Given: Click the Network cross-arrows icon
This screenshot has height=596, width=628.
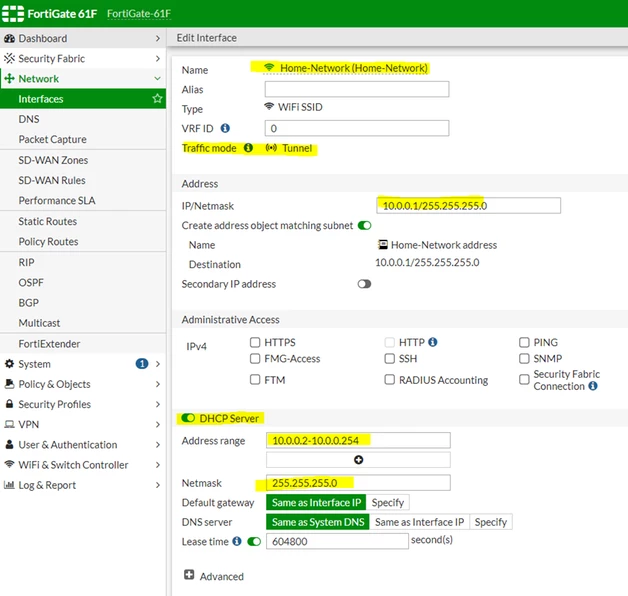Looking at the screenshot, I should click(x=9, y=79).
